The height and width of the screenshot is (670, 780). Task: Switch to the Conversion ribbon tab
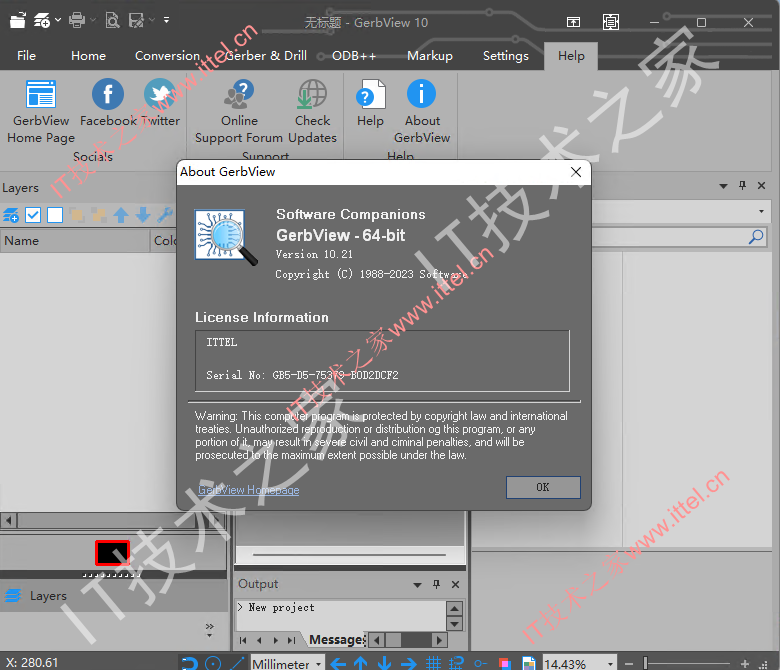tap(167, 56)
